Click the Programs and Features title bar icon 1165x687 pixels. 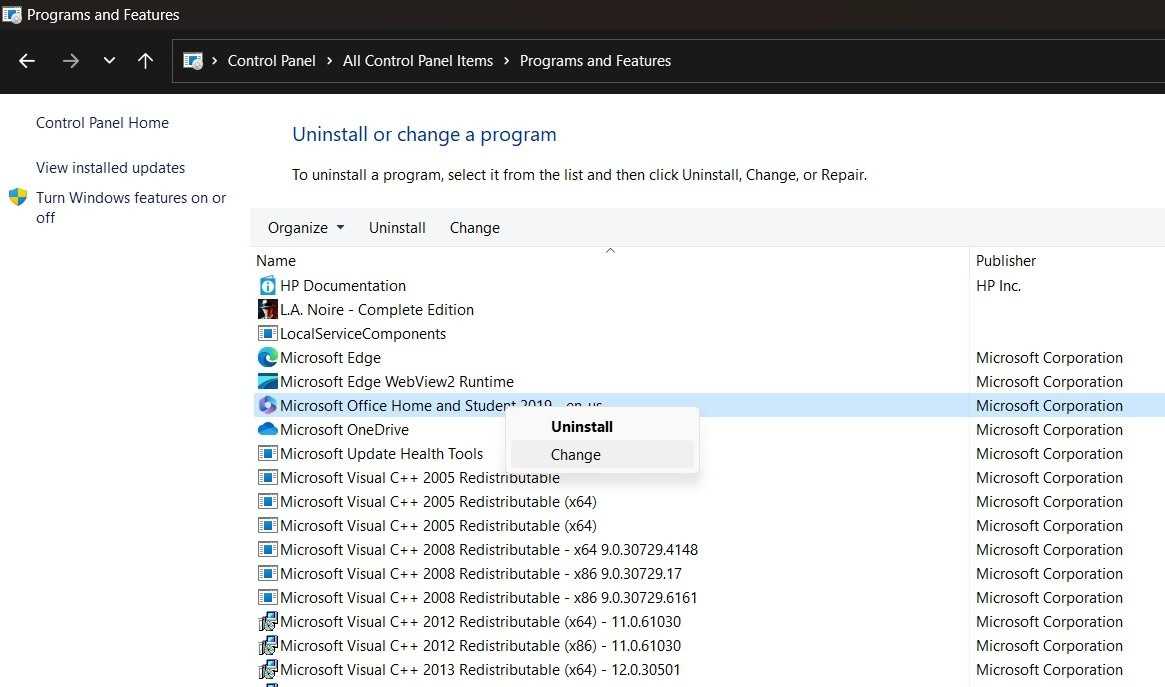pos(12,14)
